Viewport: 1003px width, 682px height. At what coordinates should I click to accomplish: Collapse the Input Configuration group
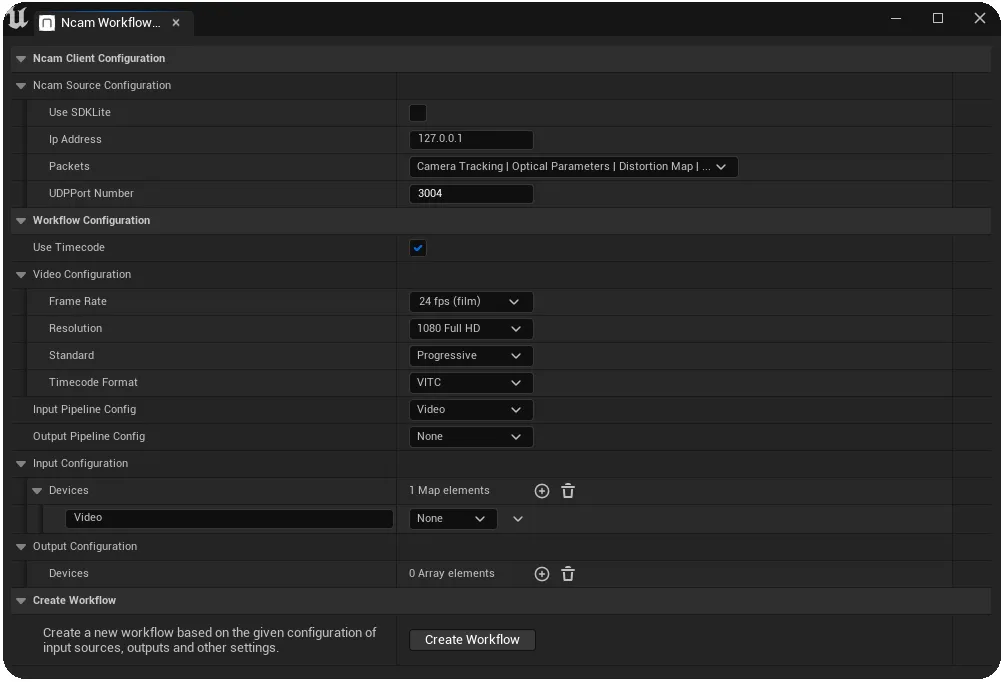click(x=21, y=464)
